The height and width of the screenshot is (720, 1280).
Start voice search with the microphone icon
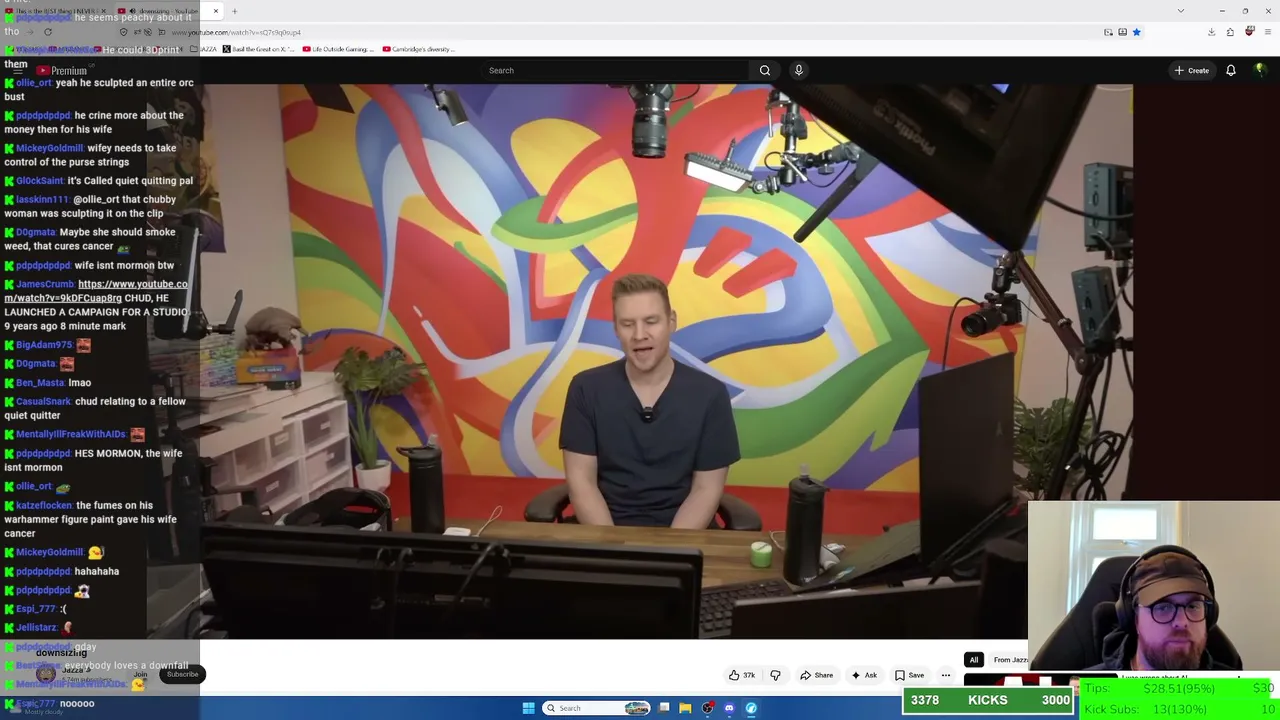tap(798, 70)
